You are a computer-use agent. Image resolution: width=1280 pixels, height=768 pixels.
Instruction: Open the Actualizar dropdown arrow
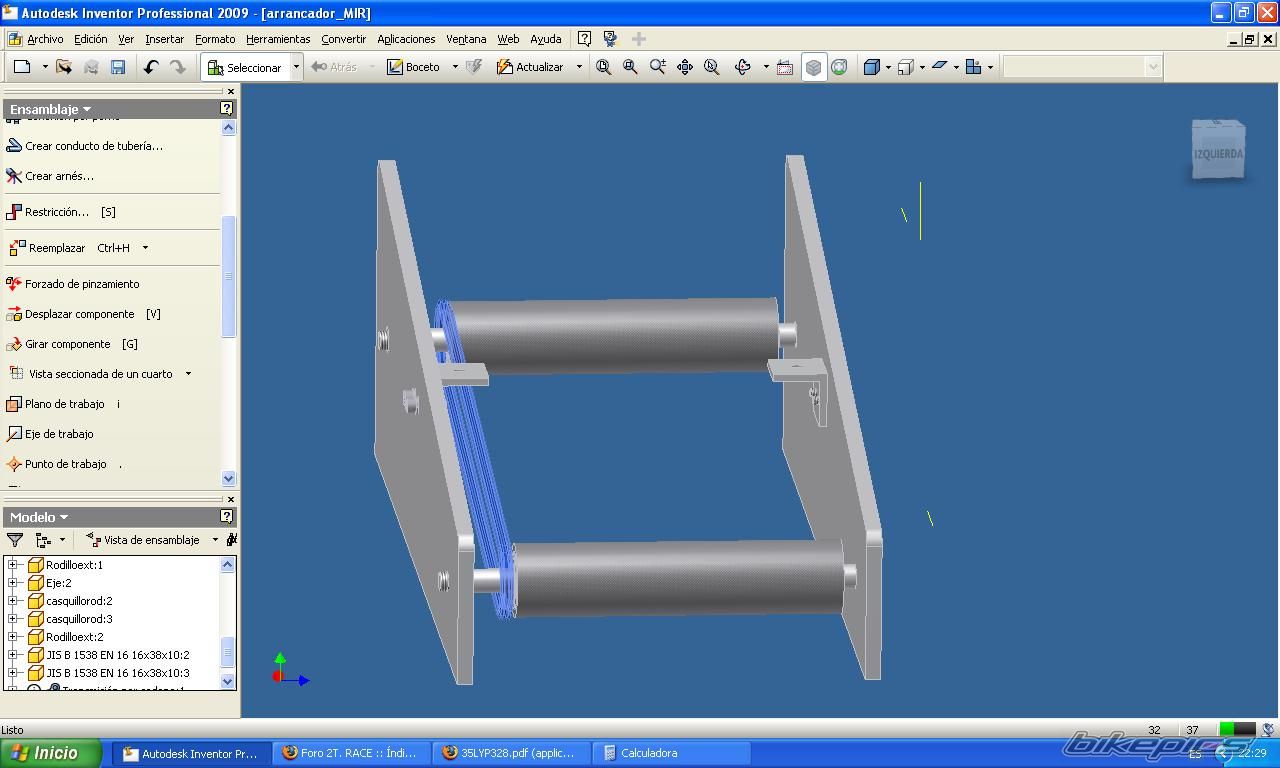[579, 67]
